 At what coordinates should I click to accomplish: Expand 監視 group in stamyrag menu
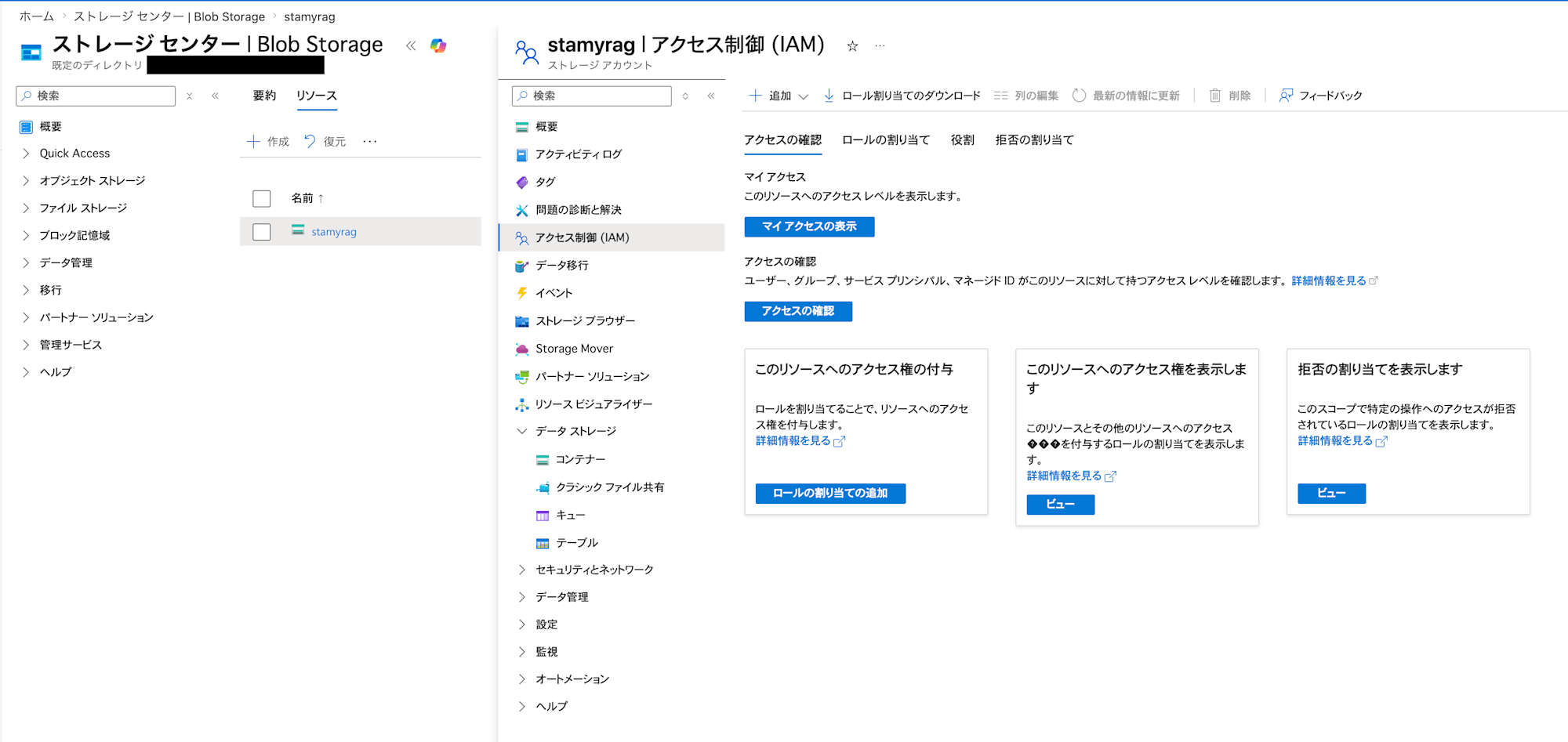(x=521, y=652)
